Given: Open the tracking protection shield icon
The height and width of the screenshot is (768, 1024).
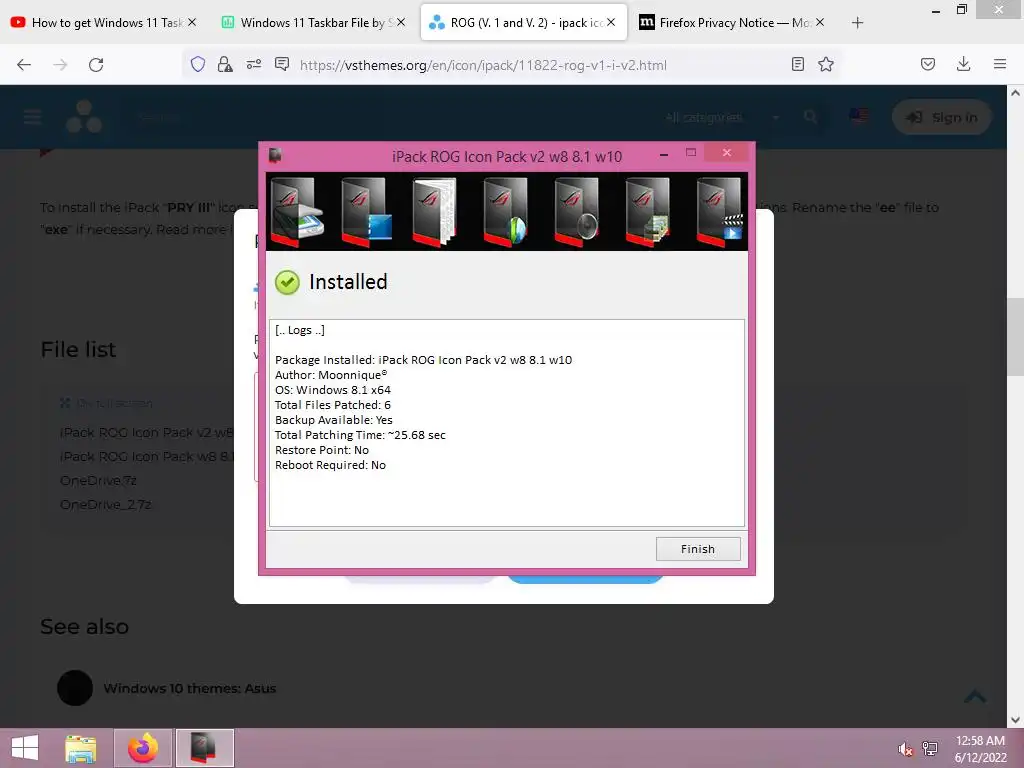Looking at the screenshot, I should click(x=198, y=64).
